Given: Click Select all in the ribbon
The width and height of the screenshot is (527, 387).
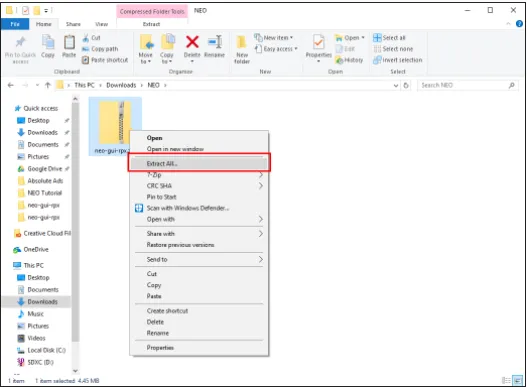Looking at the screenshot, I should click(390, 38).
